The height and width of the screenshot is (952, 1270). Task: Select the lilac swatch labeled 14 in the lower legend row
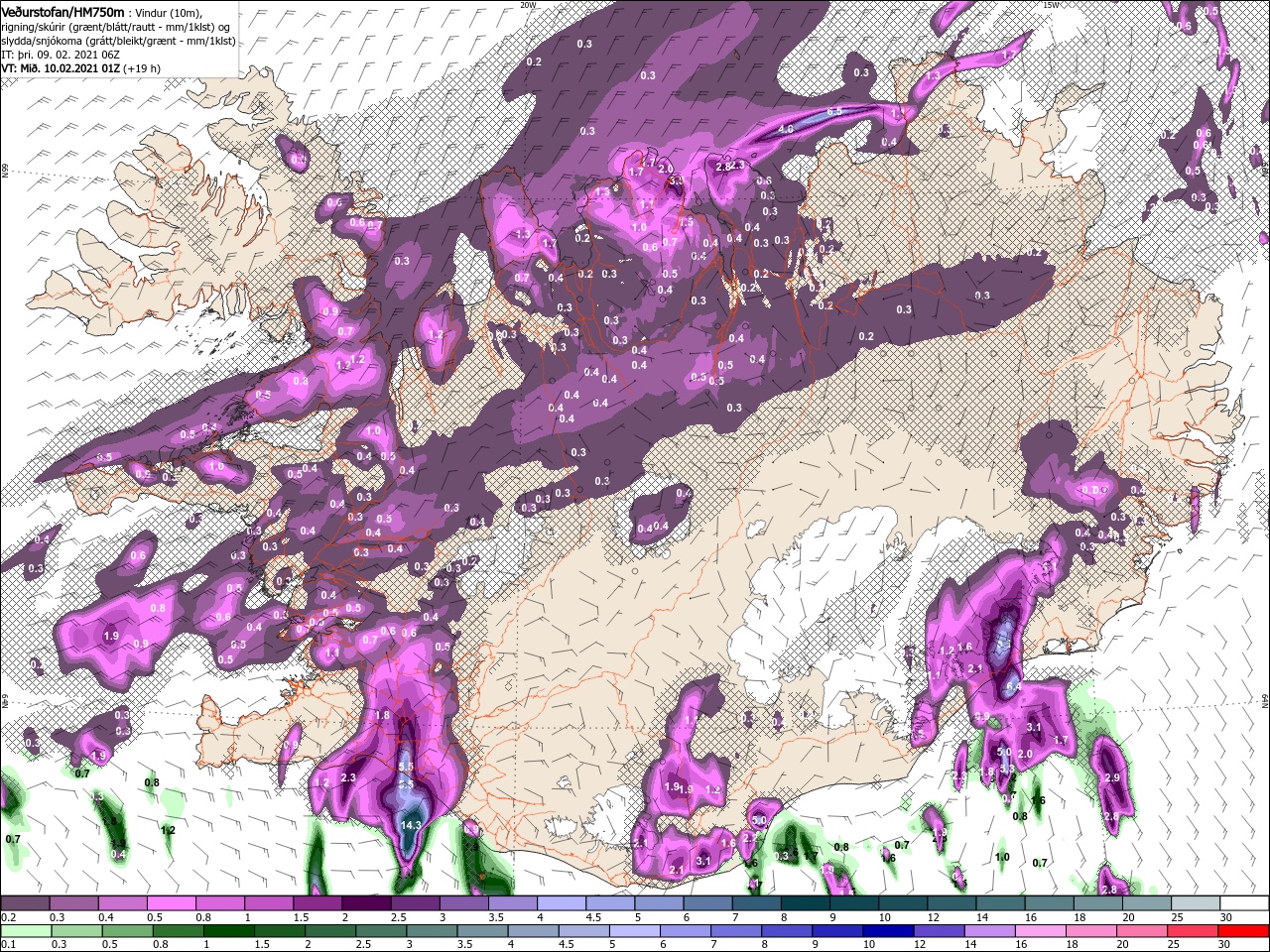click(991, 931)
